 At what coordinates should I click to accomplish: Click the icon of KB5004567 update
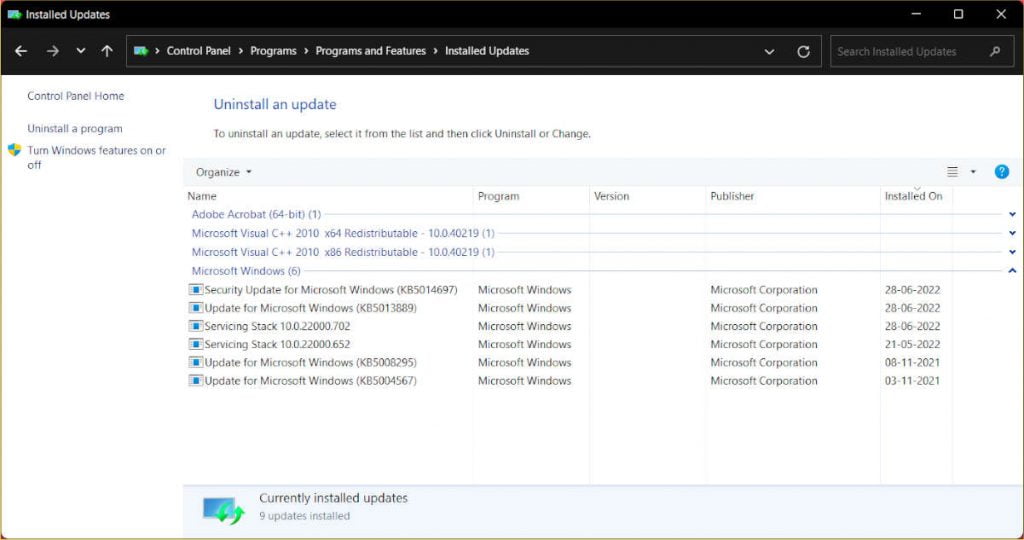pyautogui.click(x=195, y=381)
